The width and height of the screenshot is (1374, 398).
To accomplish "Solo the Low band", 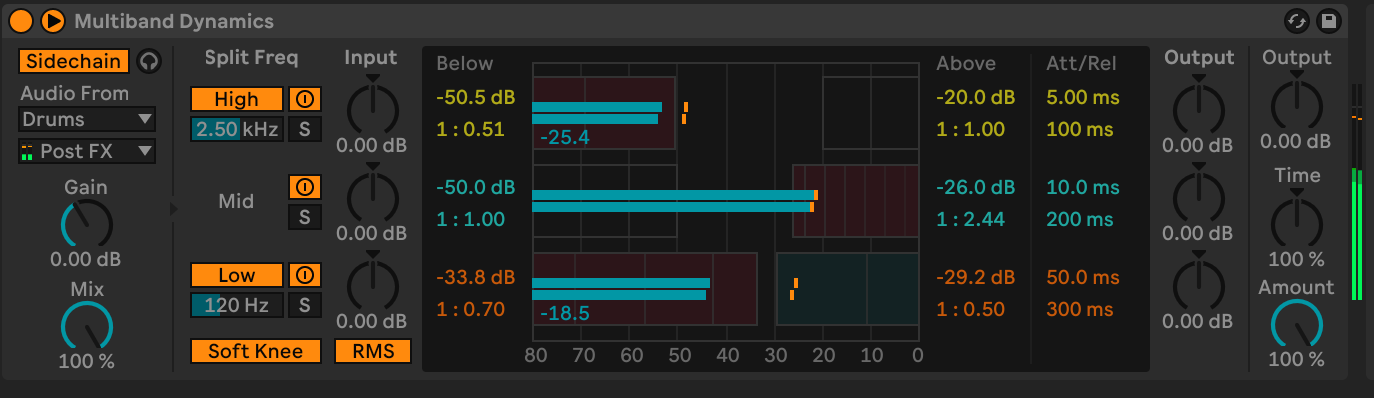I will [x=305, y=305].
